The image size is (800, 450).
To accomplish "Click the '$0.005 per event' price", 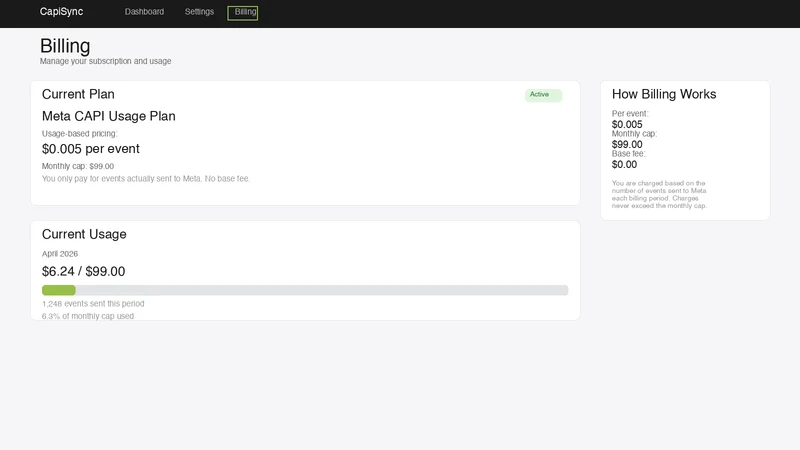I will pos(91,149).
